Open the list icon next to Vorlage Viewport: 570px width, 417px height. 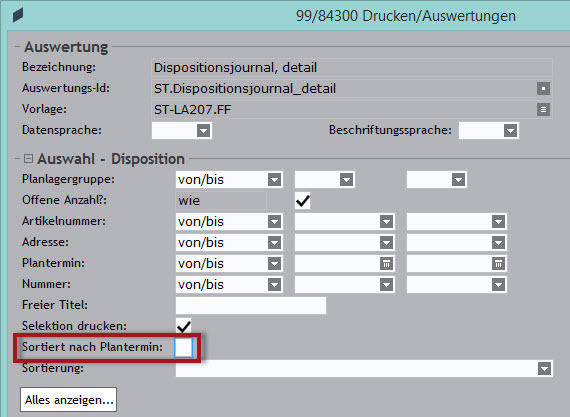(543, 109)
